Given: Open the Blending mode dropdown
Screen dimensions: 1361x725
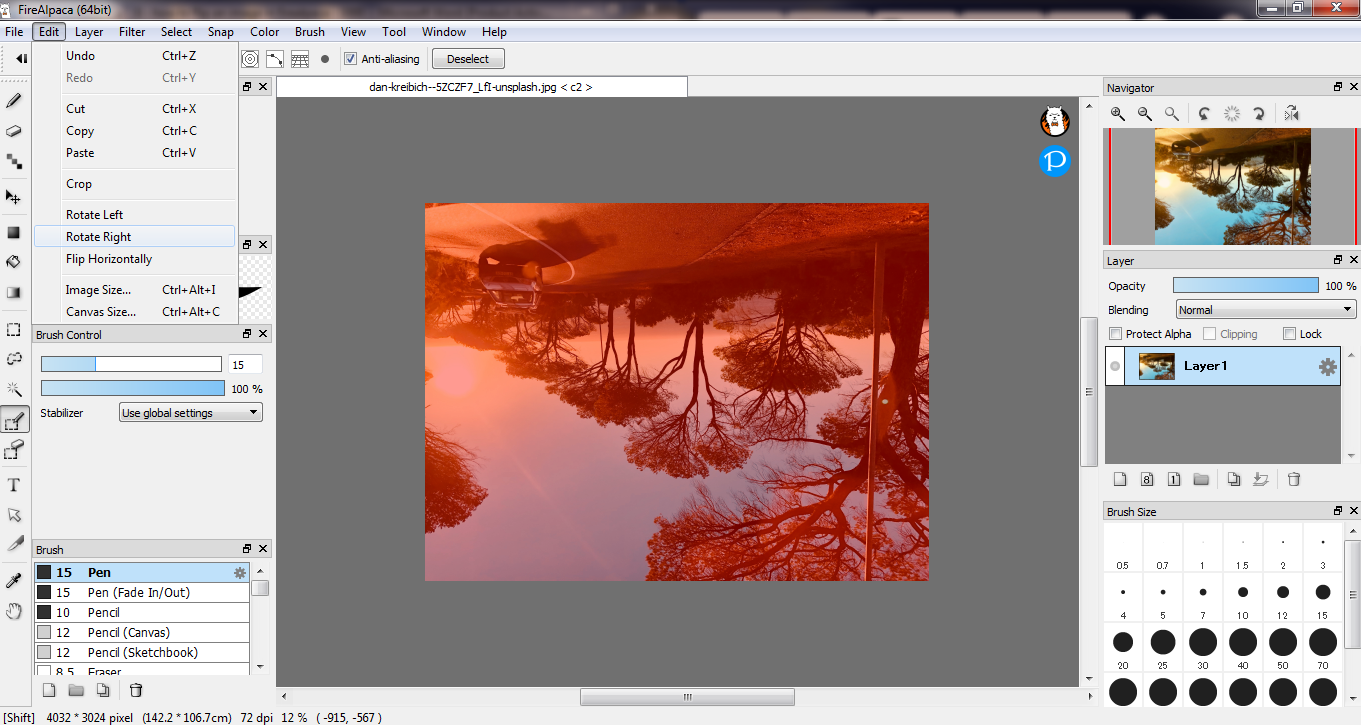Looking at the screenshot, I should [x=1266, y=310].
